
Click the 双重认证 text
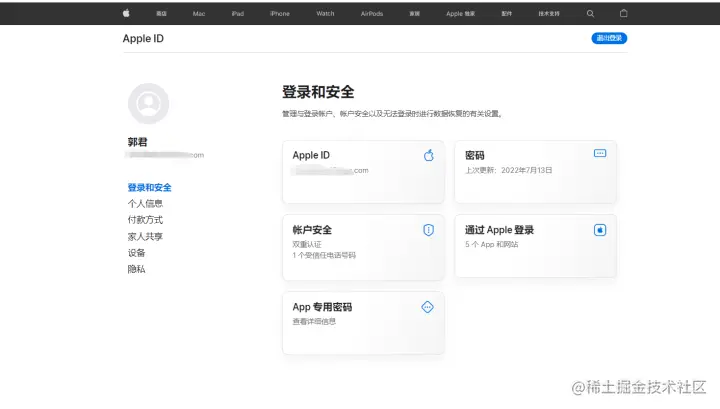(307, 245)
